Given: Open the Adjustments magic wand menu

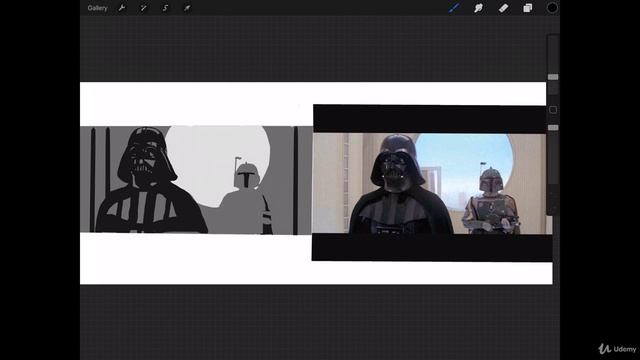Looking at the screenshot, I should pos(143,8).
